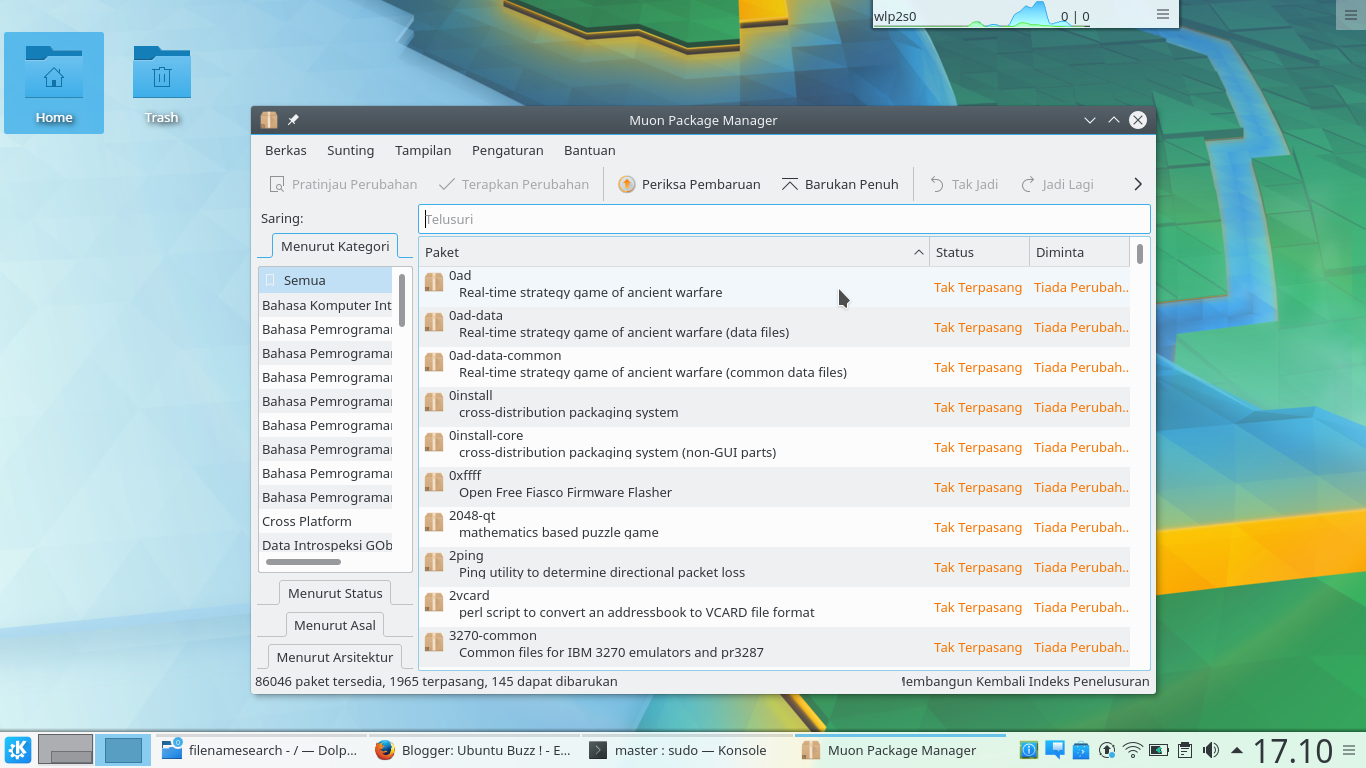Select the Semua category
This screenshot has width=1366, height=768.
click(326, 280)
